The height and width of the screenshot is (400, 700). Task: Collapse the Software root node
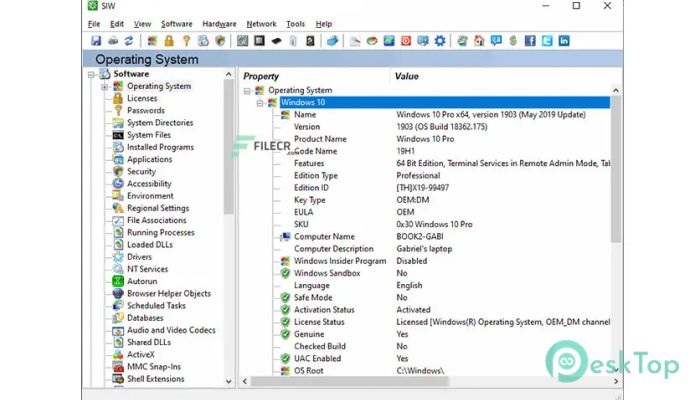click(91, 75)
